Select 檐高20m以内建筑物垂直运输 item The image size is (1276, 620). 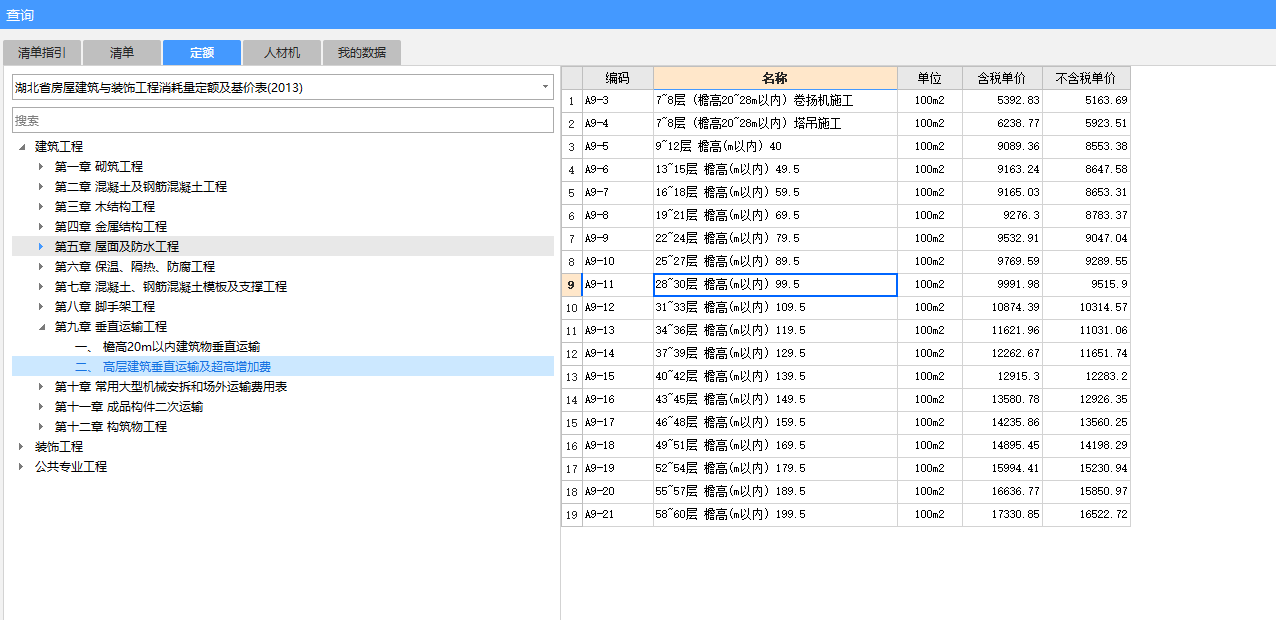coord(167,347)
